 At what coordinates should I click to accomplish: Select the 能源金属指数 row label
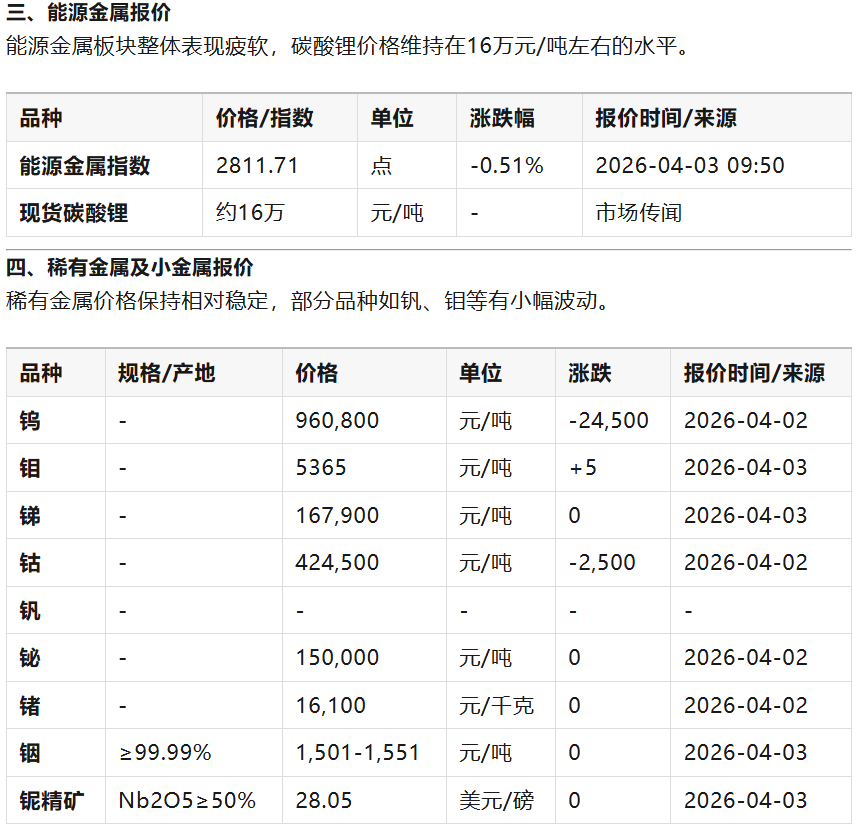point(85,166)
